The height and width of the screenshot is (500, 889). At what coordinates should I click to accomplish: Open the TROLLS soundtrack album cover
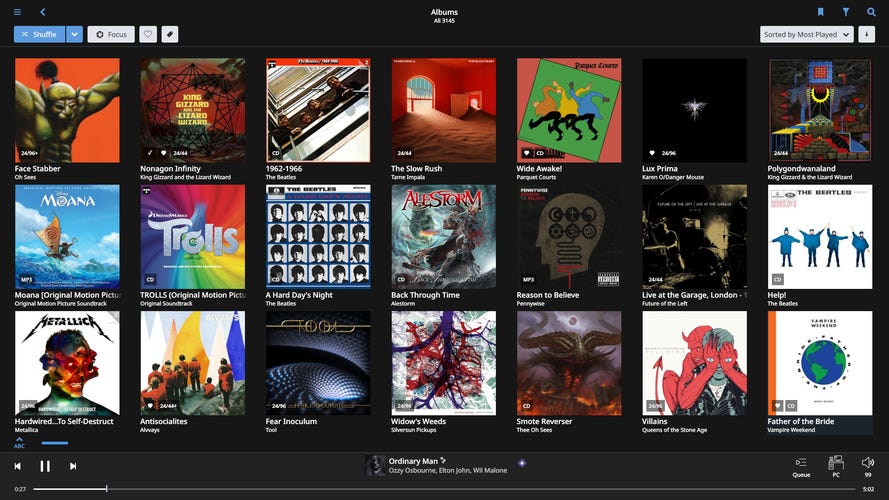[193, 237]
